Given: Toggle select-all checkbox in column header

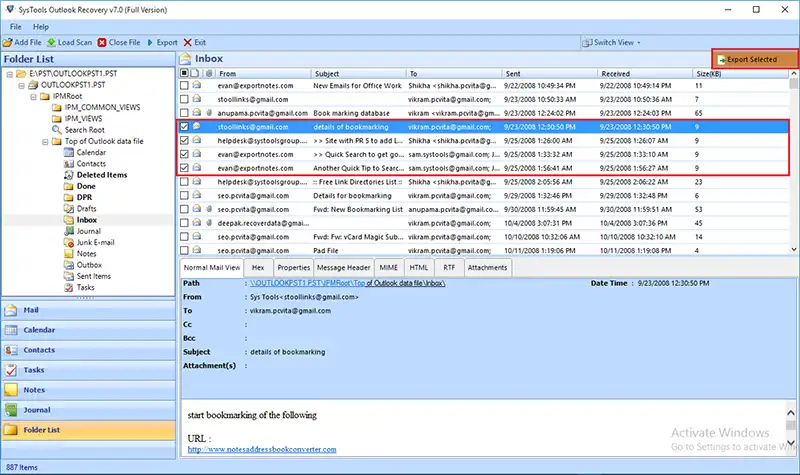Looking at the screenshot, I should (x=184, y=73).
